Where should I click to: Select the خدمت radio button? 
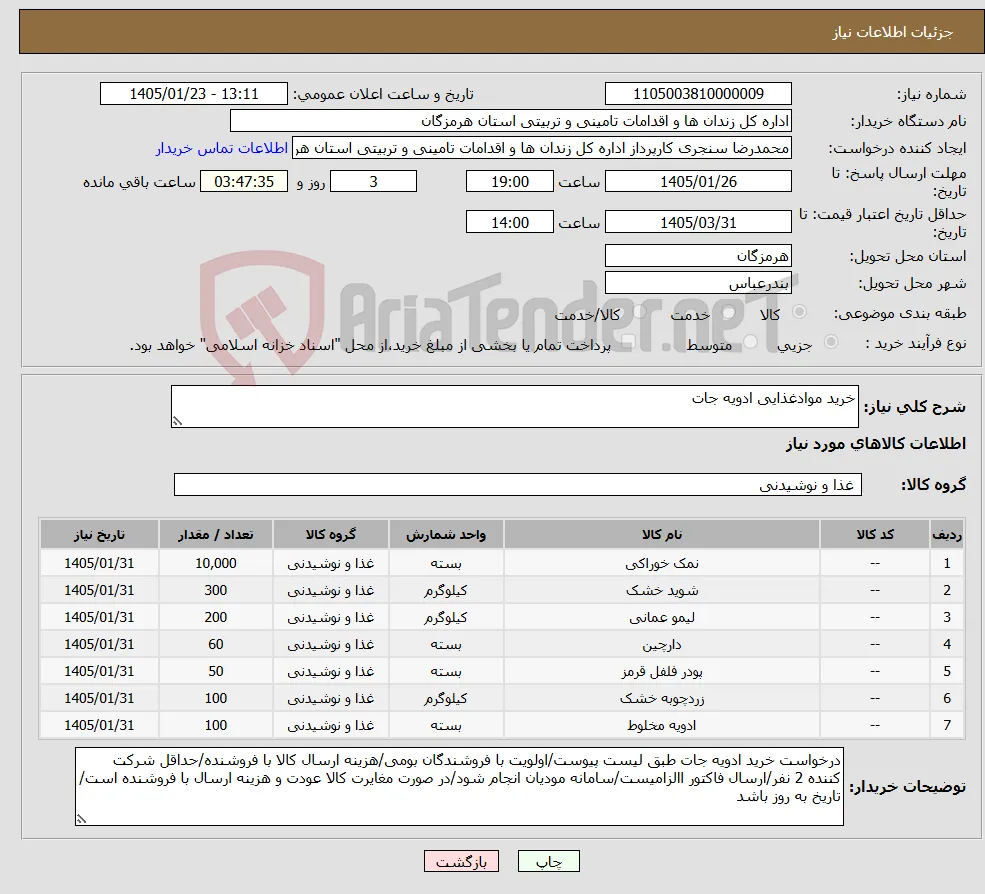(x=729, y=312)
